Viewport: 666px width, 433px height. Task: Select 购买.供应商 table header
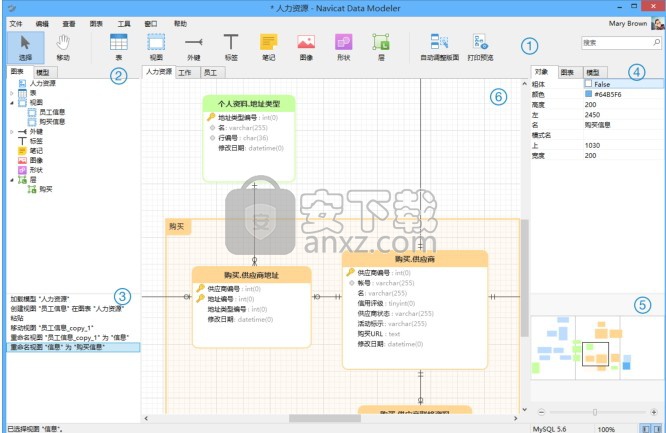point(415,259)
